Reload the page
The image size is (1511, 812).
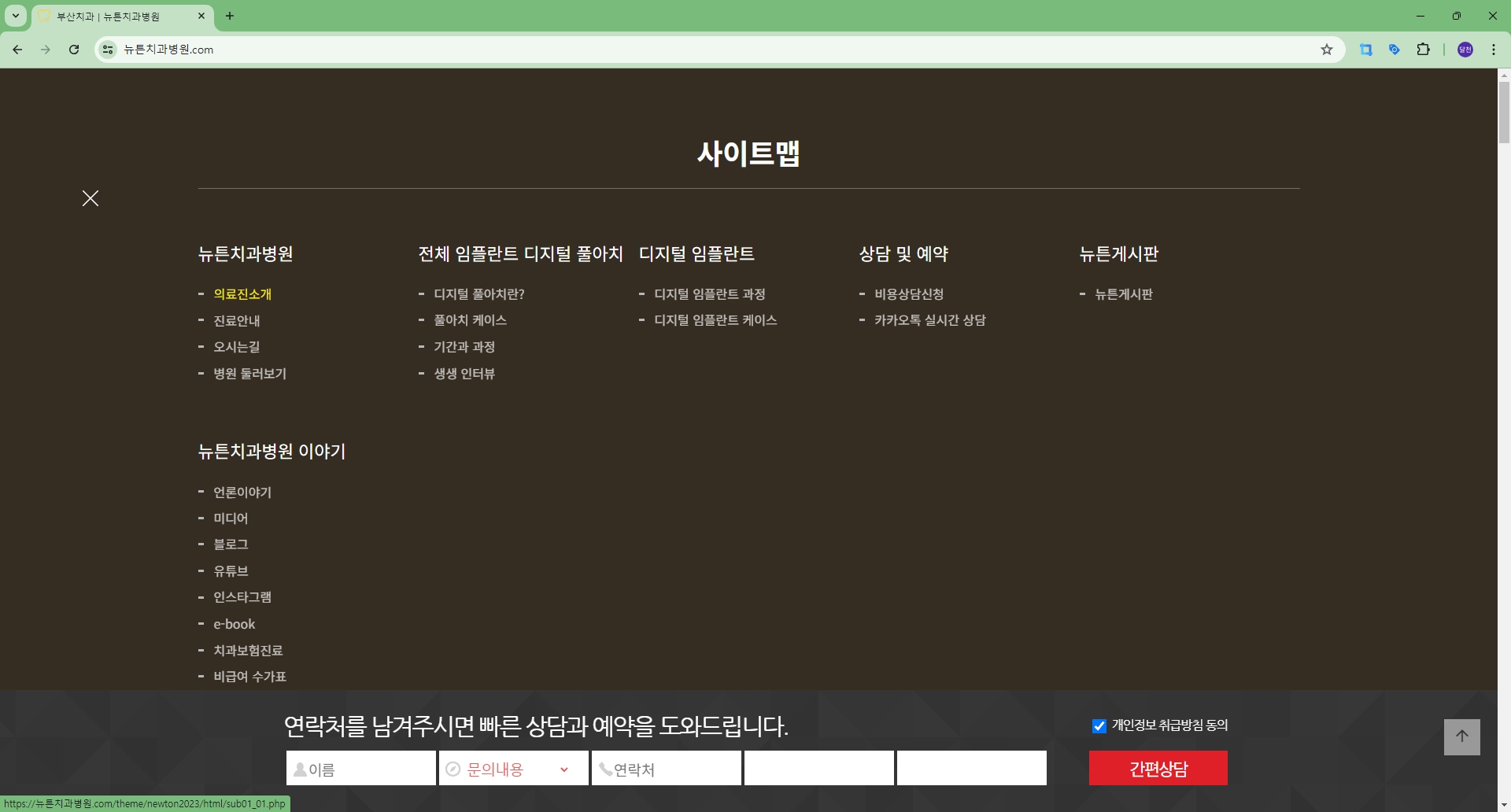(x=73, y=49)
